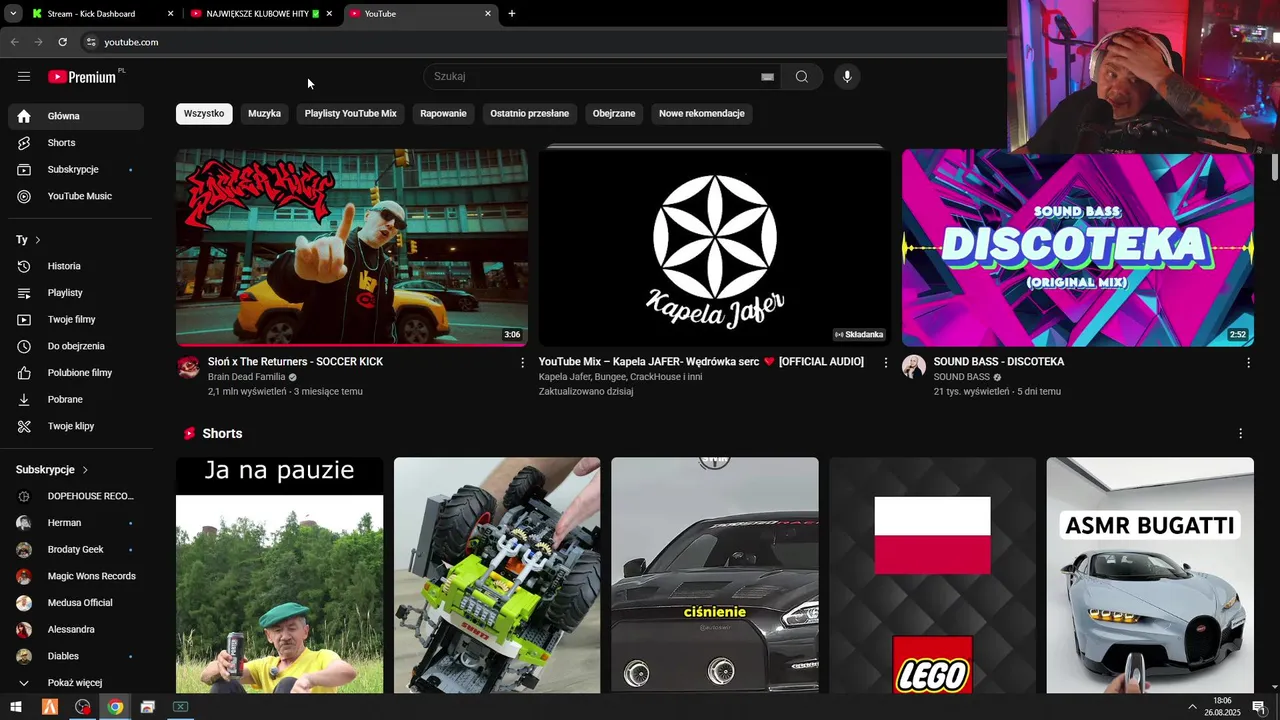Start voice search with microphone
The image size is (1280, 720).
tap(847, 77)
